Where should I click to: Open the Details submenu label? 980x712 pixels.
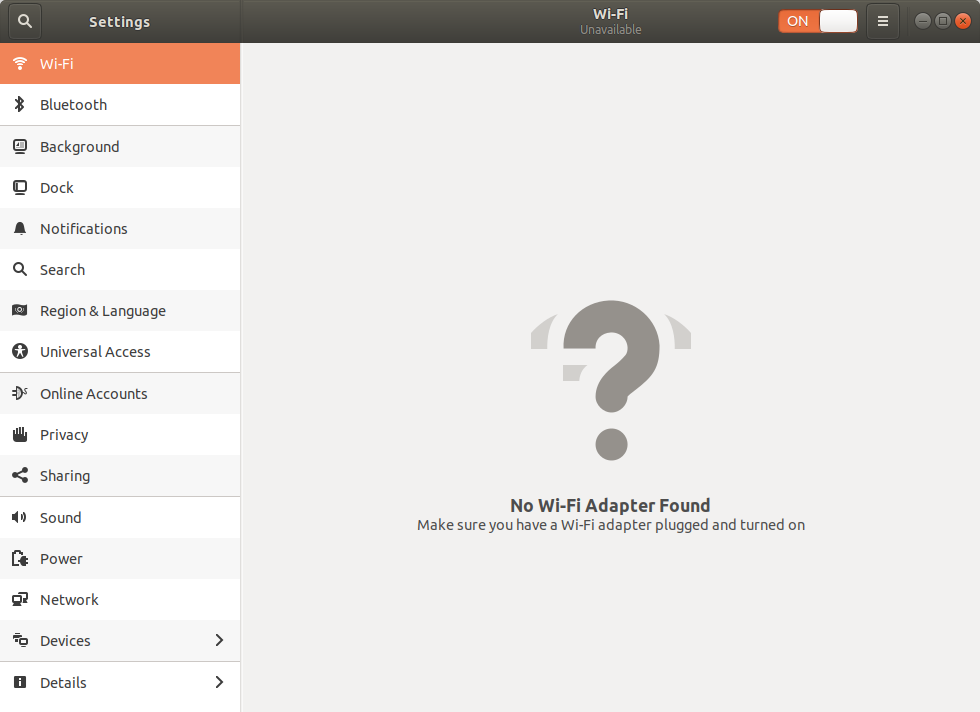click(63, 683)
